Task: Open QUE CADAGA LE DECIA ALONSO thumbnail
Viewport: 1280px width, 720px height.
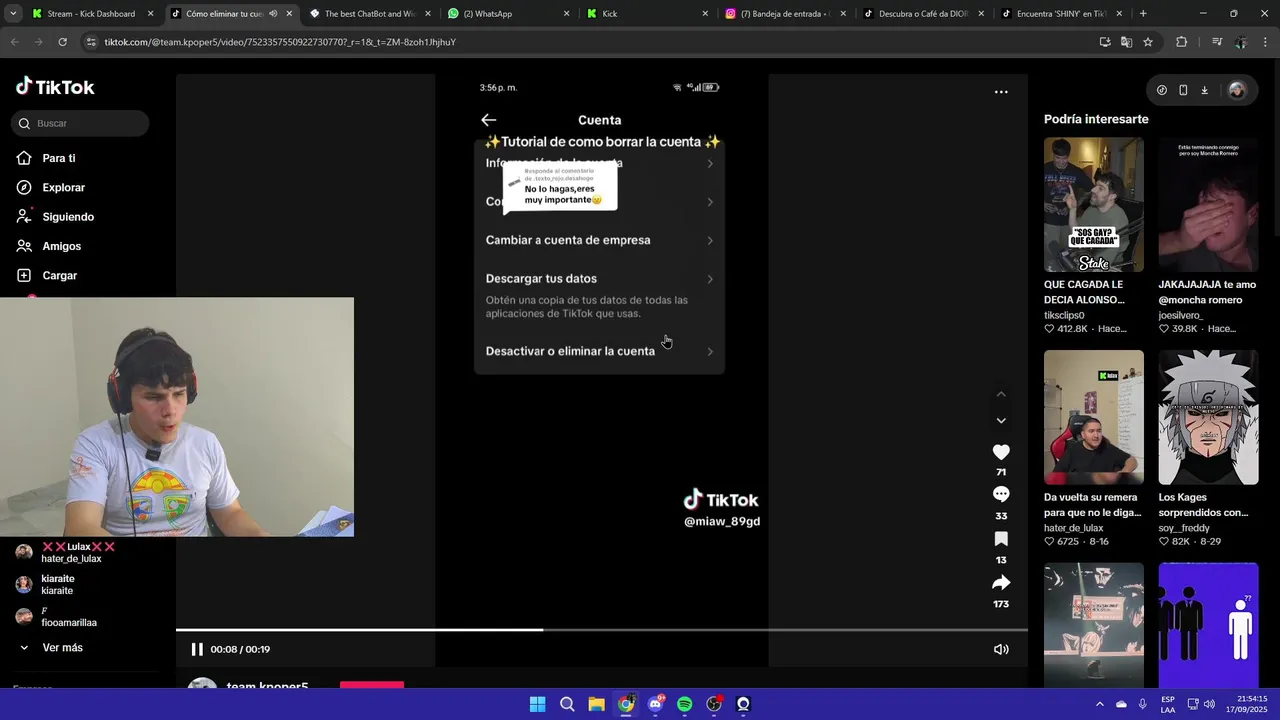Action: pyautogui.click(x=1093, y=204)
